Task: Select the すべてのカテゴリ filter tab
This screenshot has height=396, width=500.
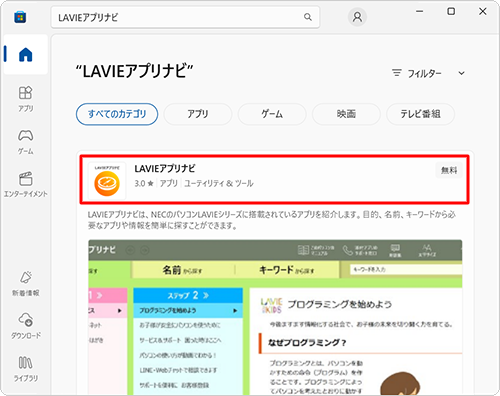Action: point(117,114)
